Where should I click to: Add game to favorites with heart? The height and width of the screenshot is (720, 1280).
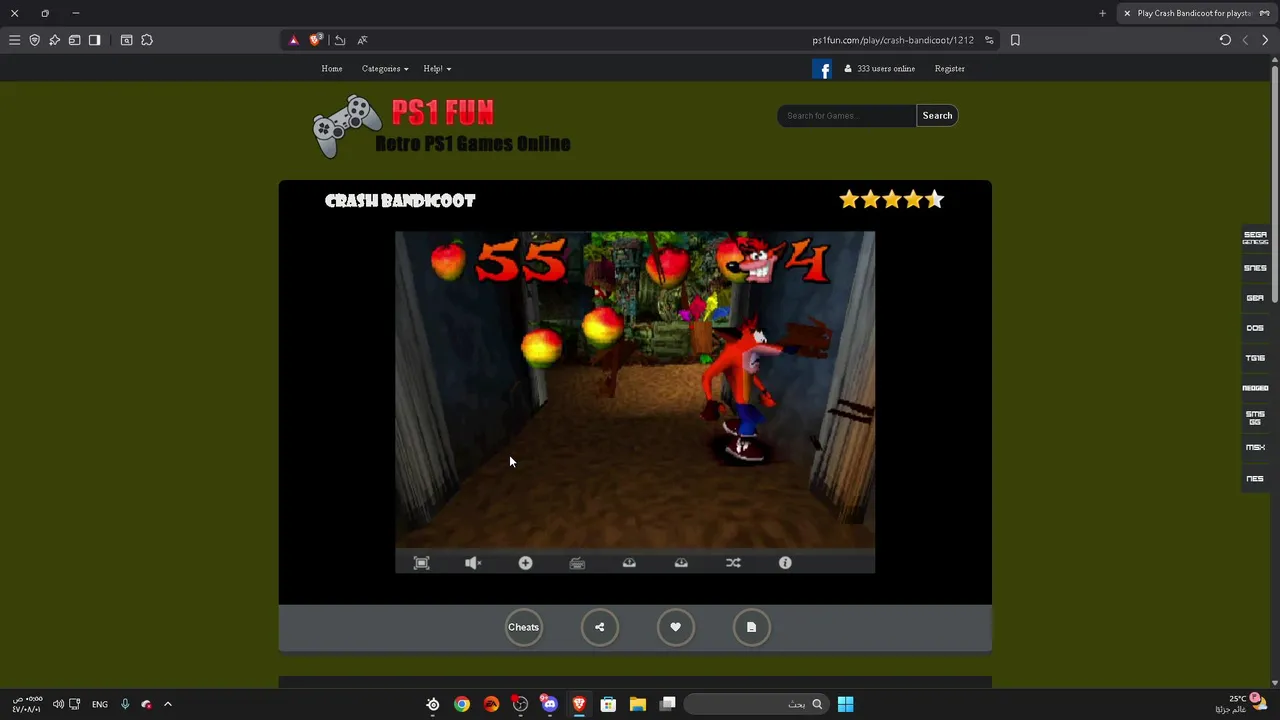[x=675, y=627]
